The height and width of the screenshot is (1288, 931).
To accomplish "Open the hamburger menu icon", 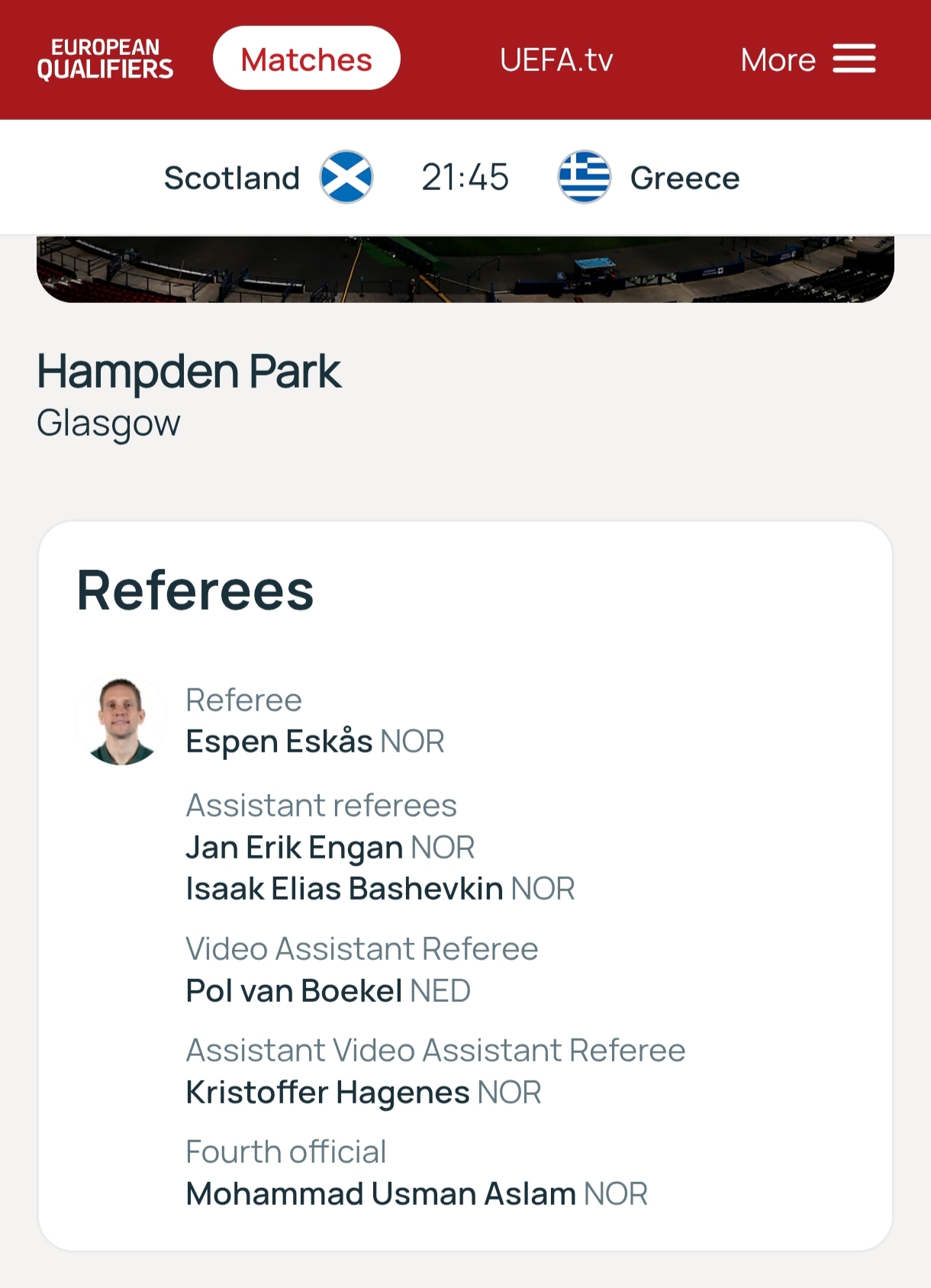I will coord(854,59).
